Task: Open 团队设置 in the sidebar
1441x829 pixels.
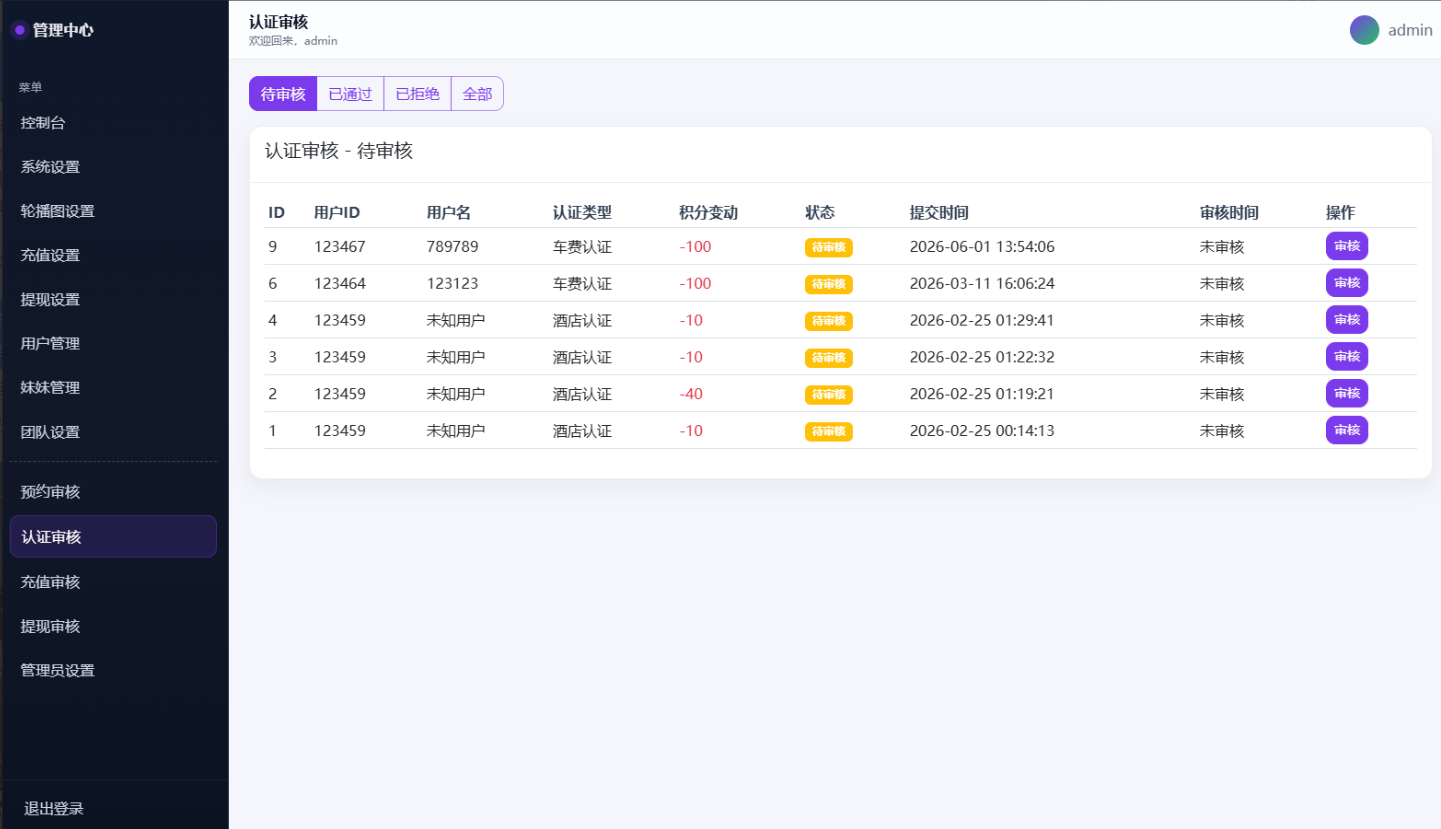Action: click(114, 432)
